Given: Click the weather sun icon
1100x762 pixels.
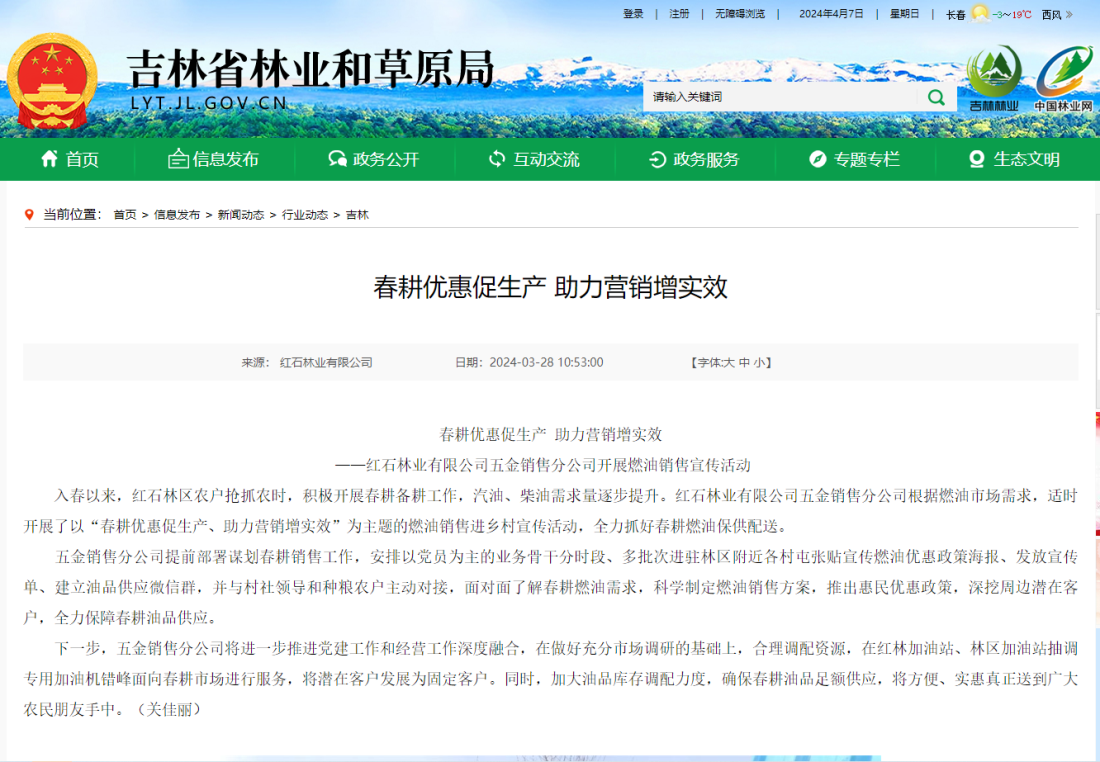Looking at the screenshot, I should coord(980,14).
